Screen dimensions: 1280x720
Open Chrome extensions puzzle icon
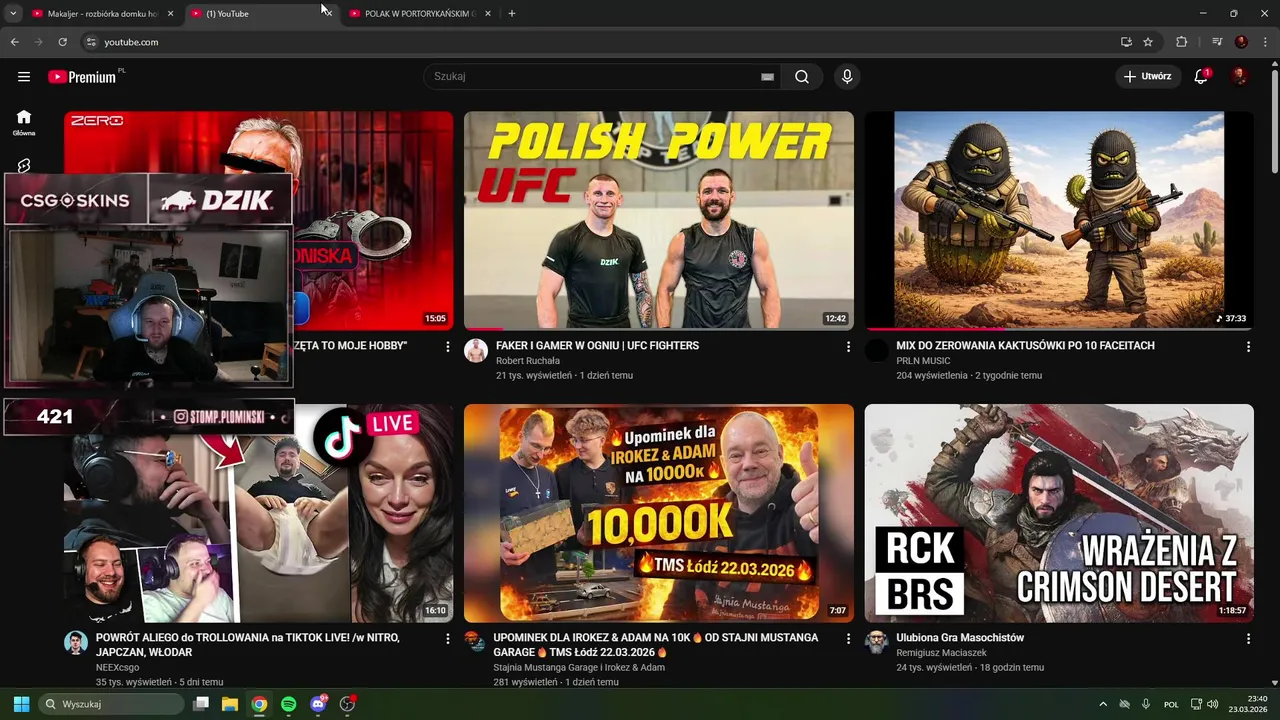click(x=1181, y=42)
